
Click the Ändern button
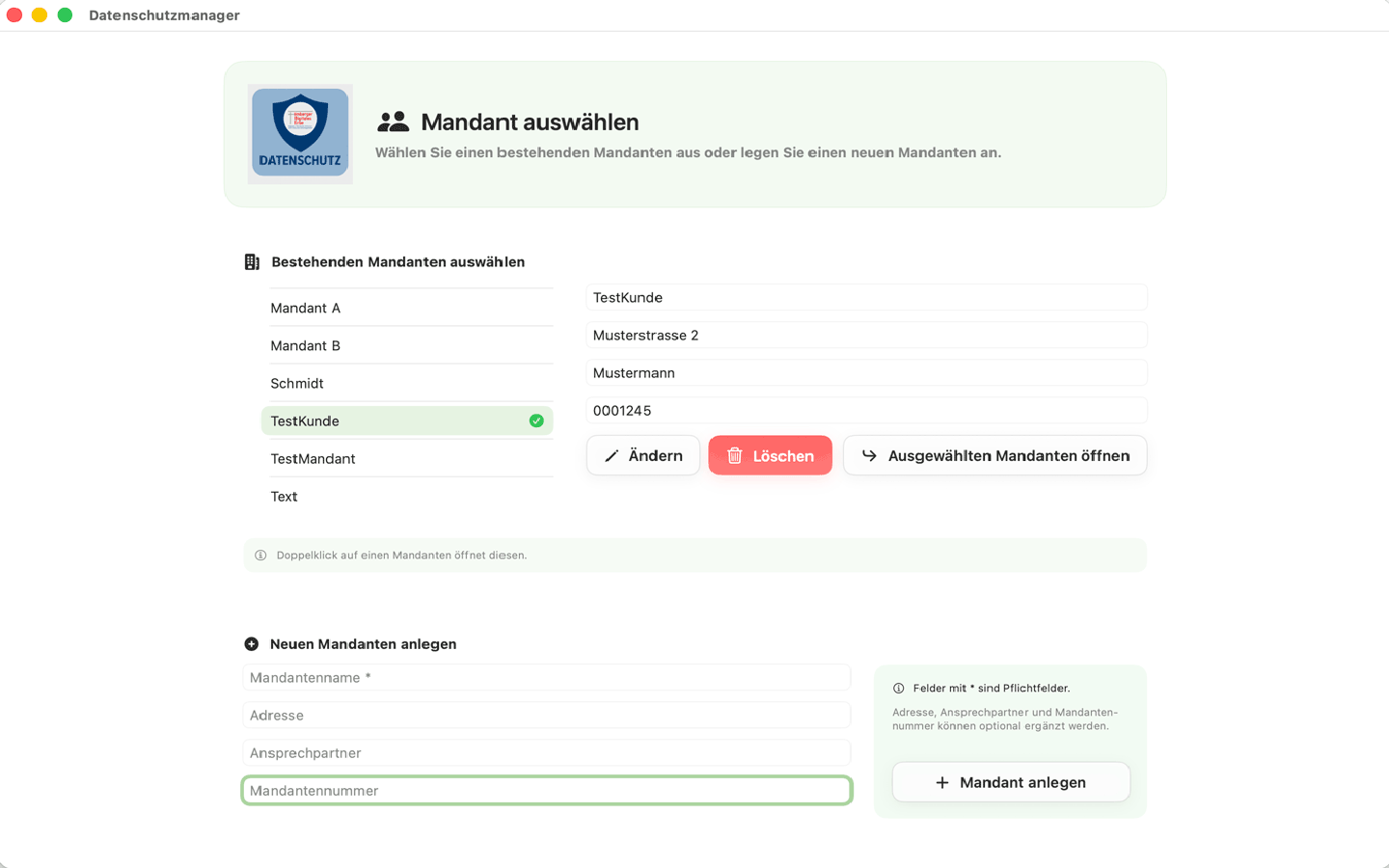coord(643,455)
